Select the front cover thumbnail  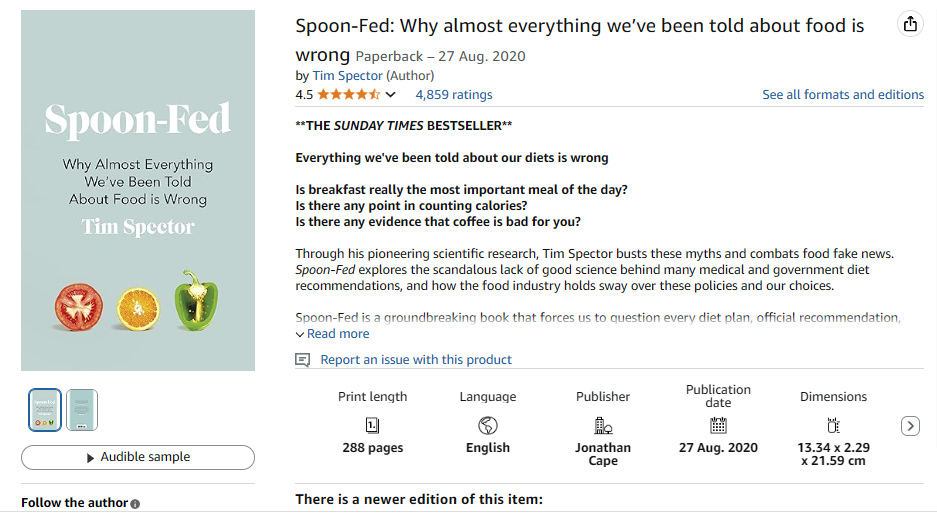[x=45, y=410]
